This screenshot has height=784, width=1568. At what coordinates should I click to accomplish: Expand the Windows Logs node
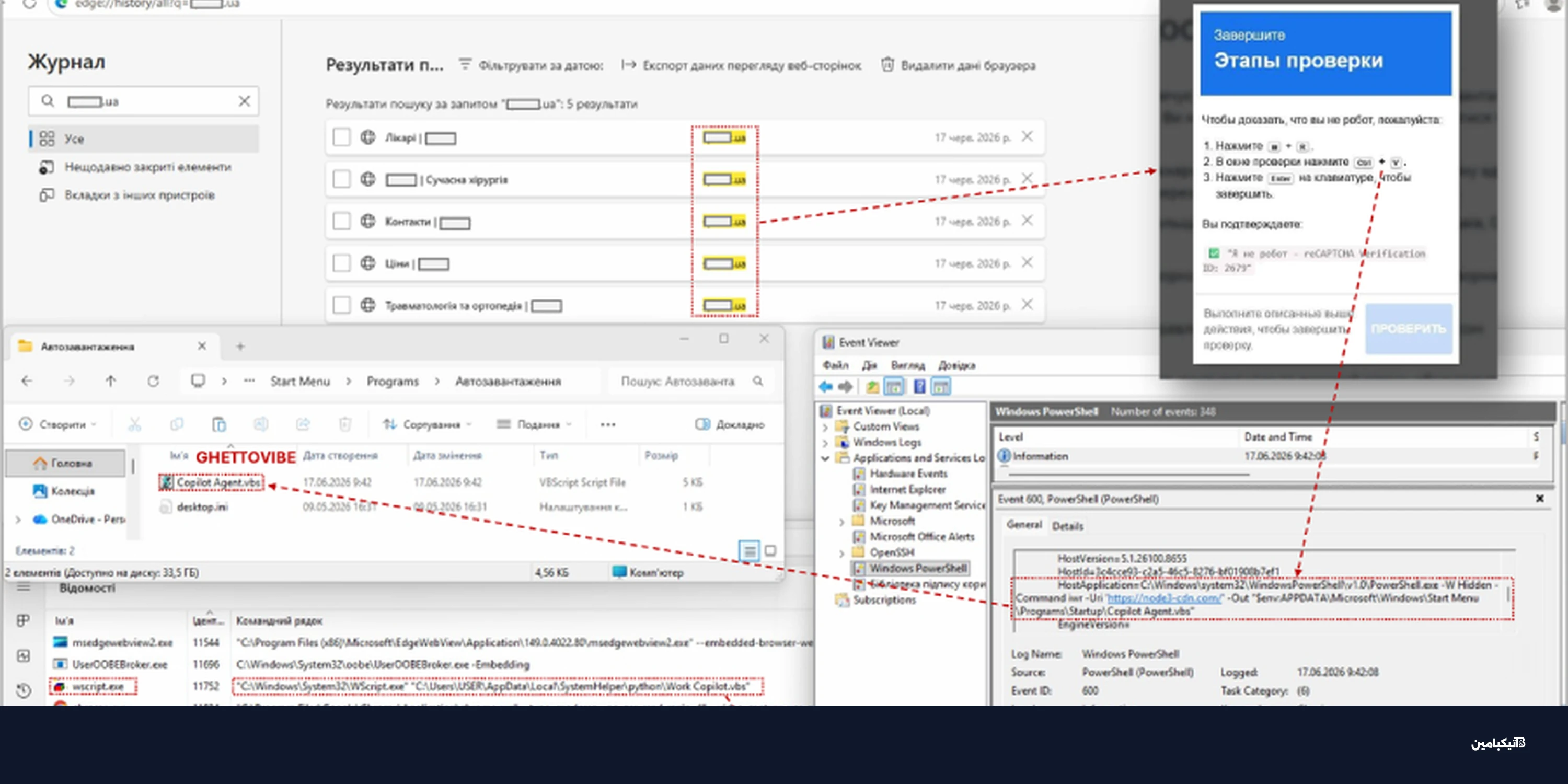825,443
